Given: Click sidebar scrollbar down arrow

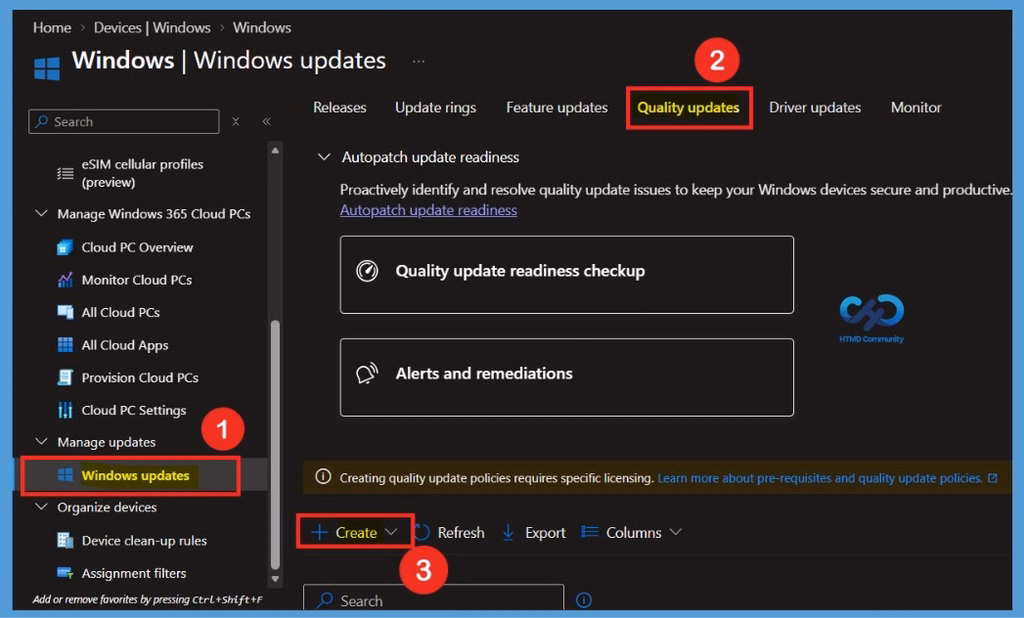Looking at the screenshot, I should (275, 578).
